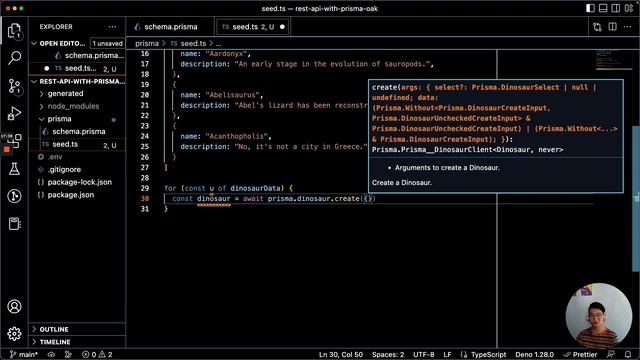Screen dimensions: 640x360
Task: Click the "Acanthopholis" string on line 24
Action: (x=238, y=136)
